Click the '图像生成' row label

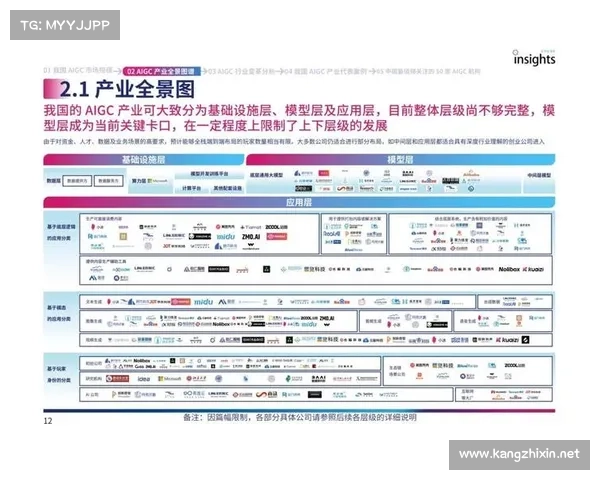coord(94,321)
